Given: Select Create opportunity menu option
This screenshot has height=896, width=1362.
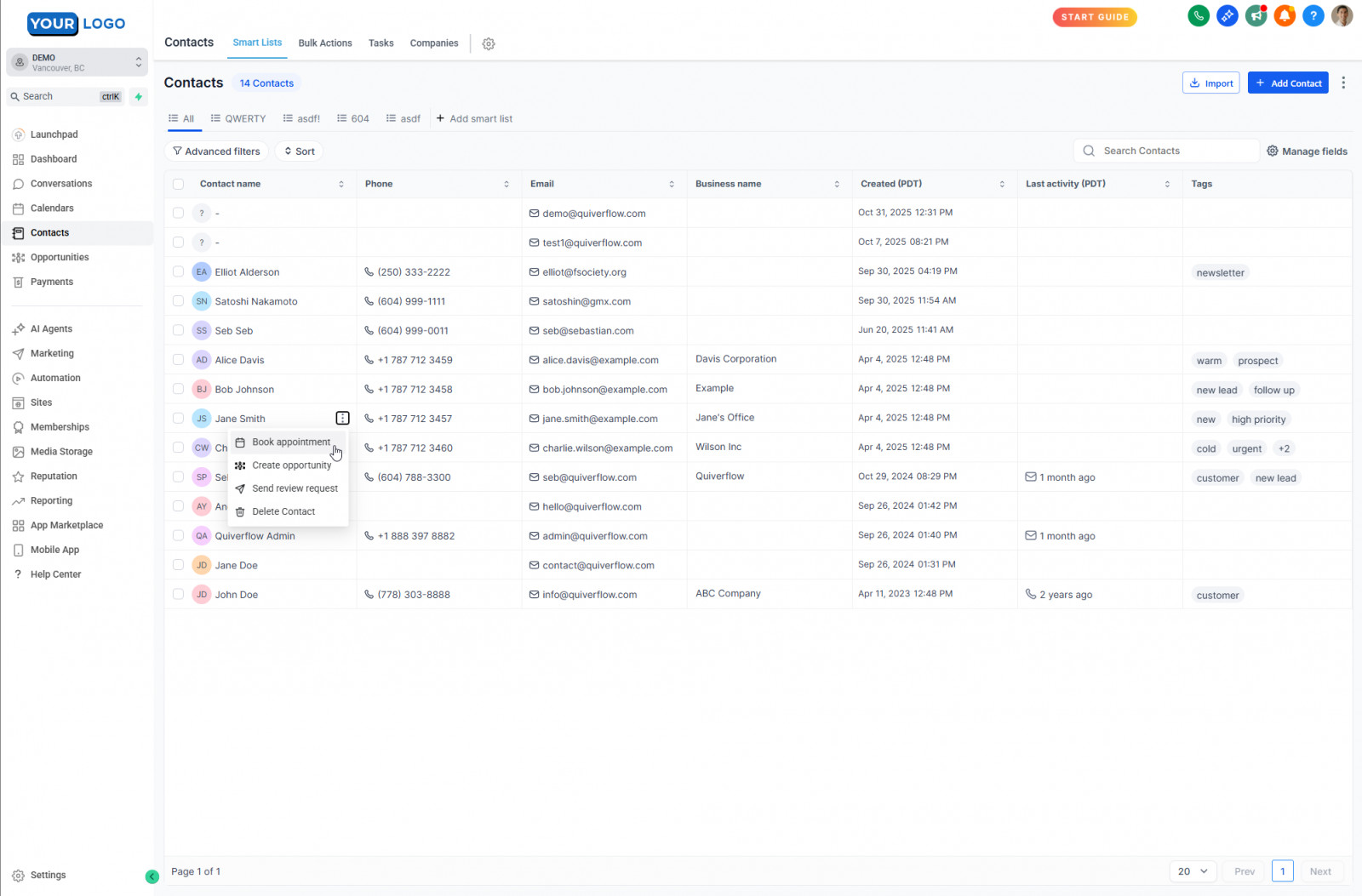Looking at the screenshot, I should [291, 465].
